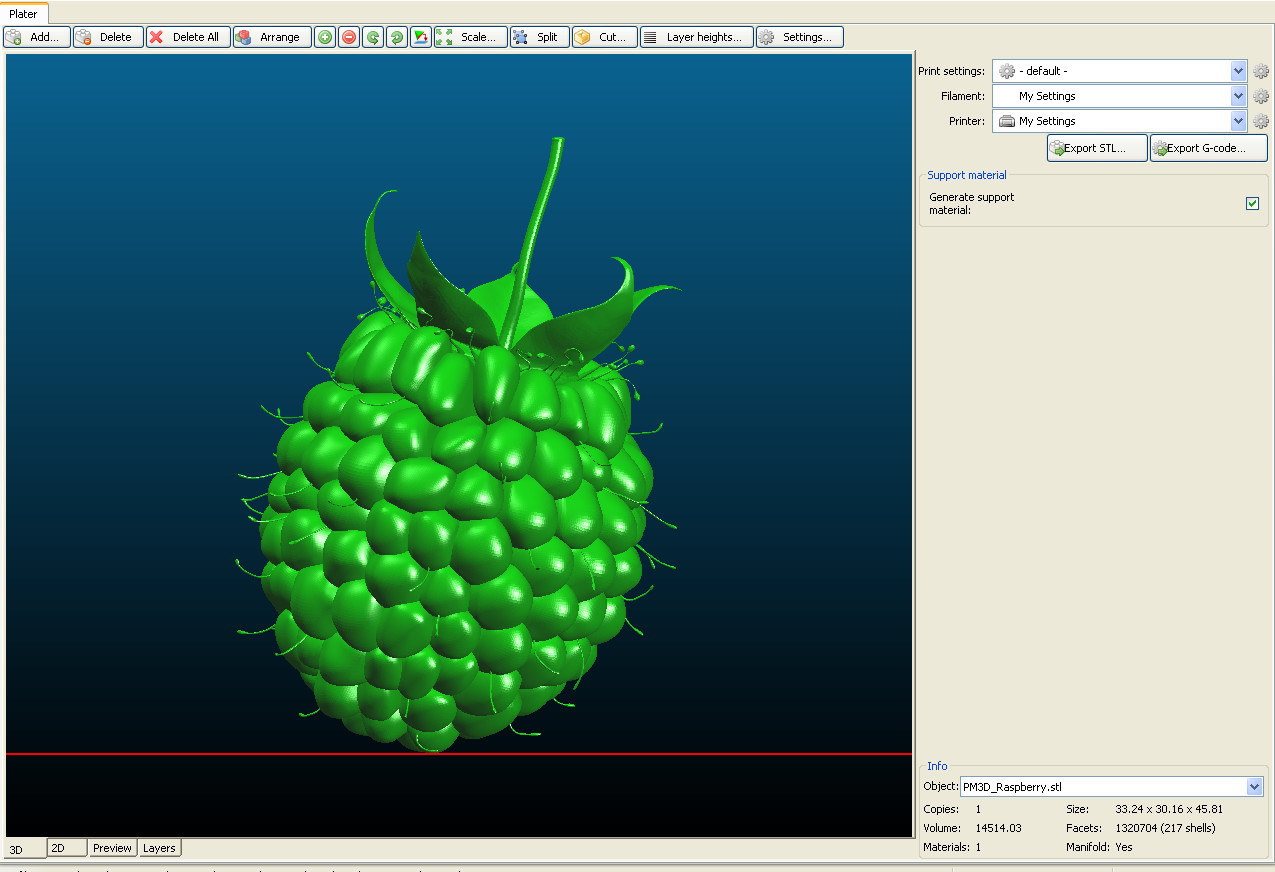Rotate object 45° counter-clockwise icon
The image size is (1275, 872).
[373, 37]
